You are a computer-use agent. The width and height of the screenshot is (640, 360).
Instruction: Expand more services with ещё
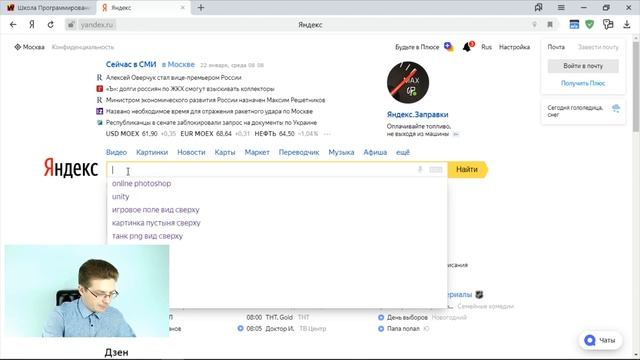tap(403, 152)
